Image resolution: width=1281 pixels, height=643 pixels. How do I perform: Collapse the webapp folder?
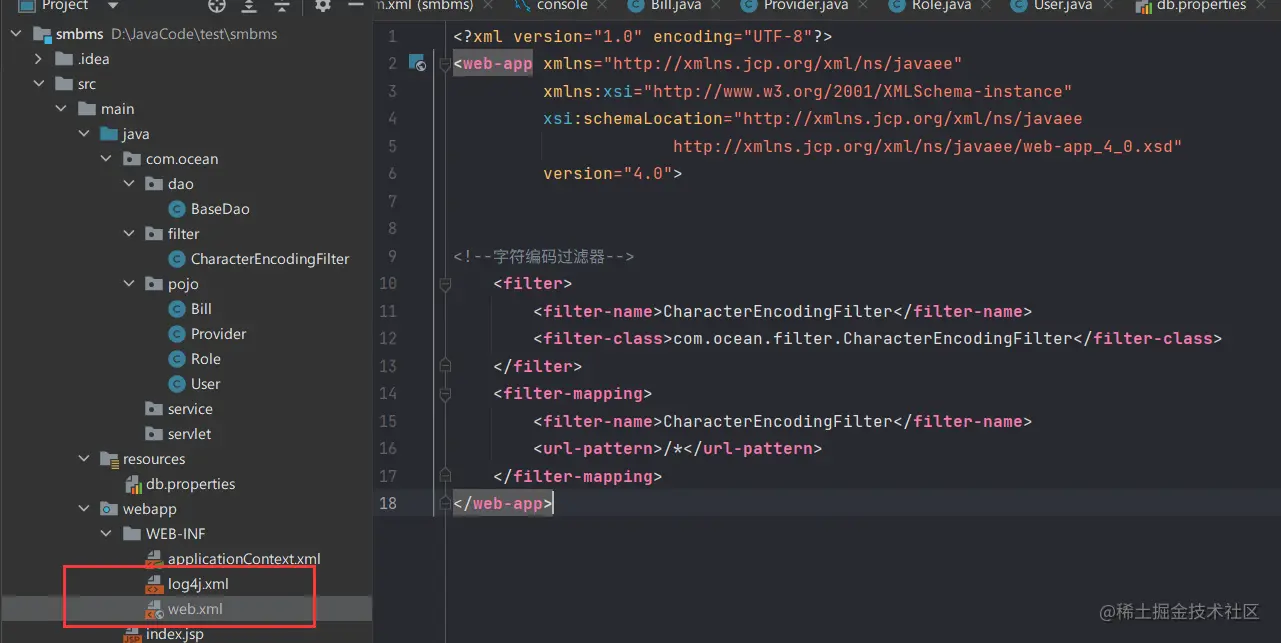tap(84, 509)
